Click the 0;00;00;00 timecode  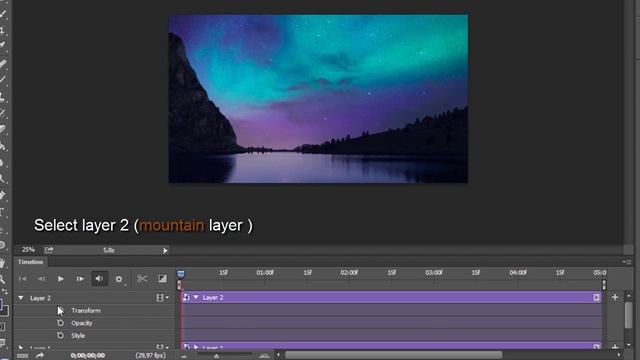coord(88,356)
